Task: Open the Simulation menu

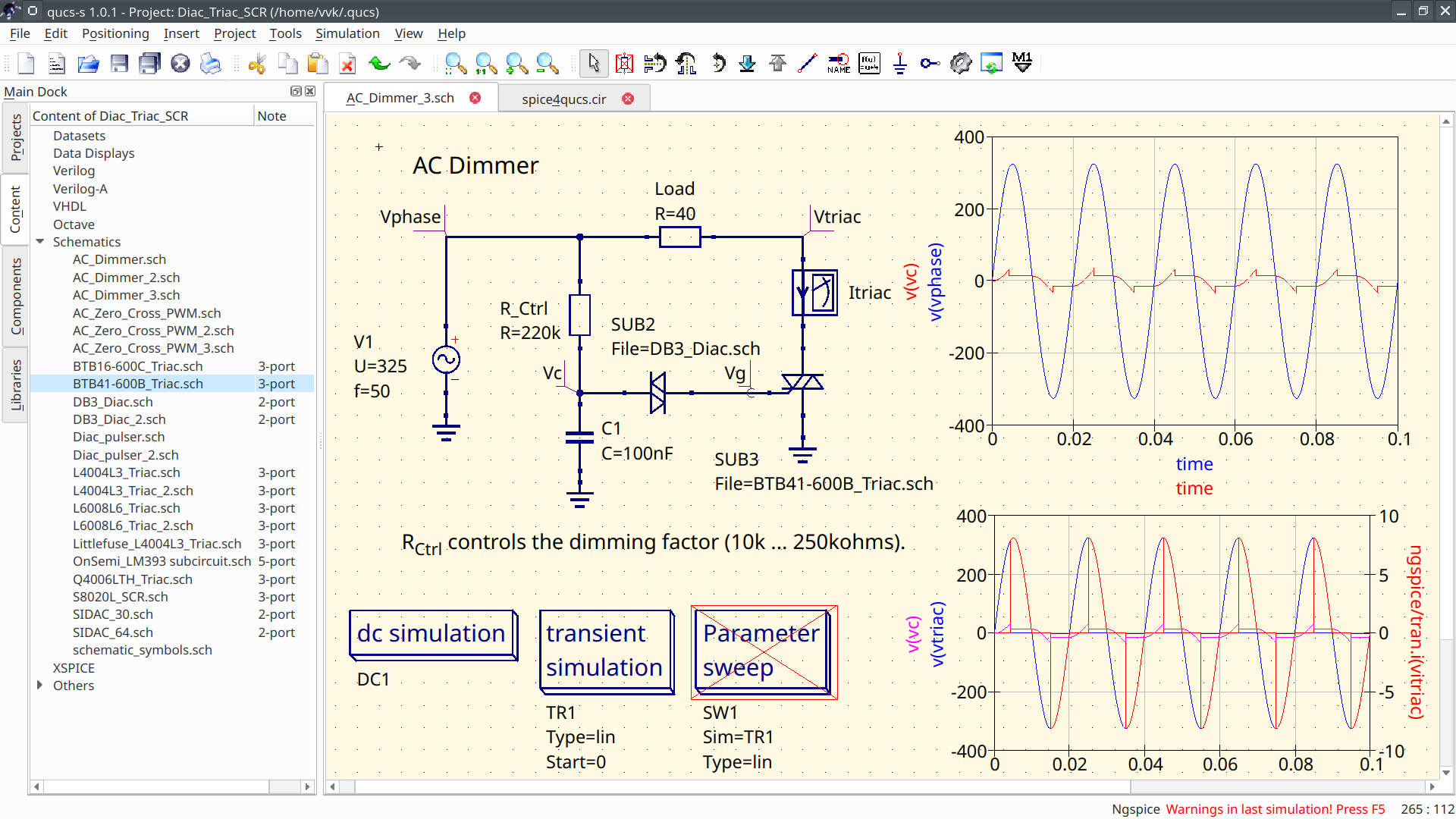Action: (347, 33)
